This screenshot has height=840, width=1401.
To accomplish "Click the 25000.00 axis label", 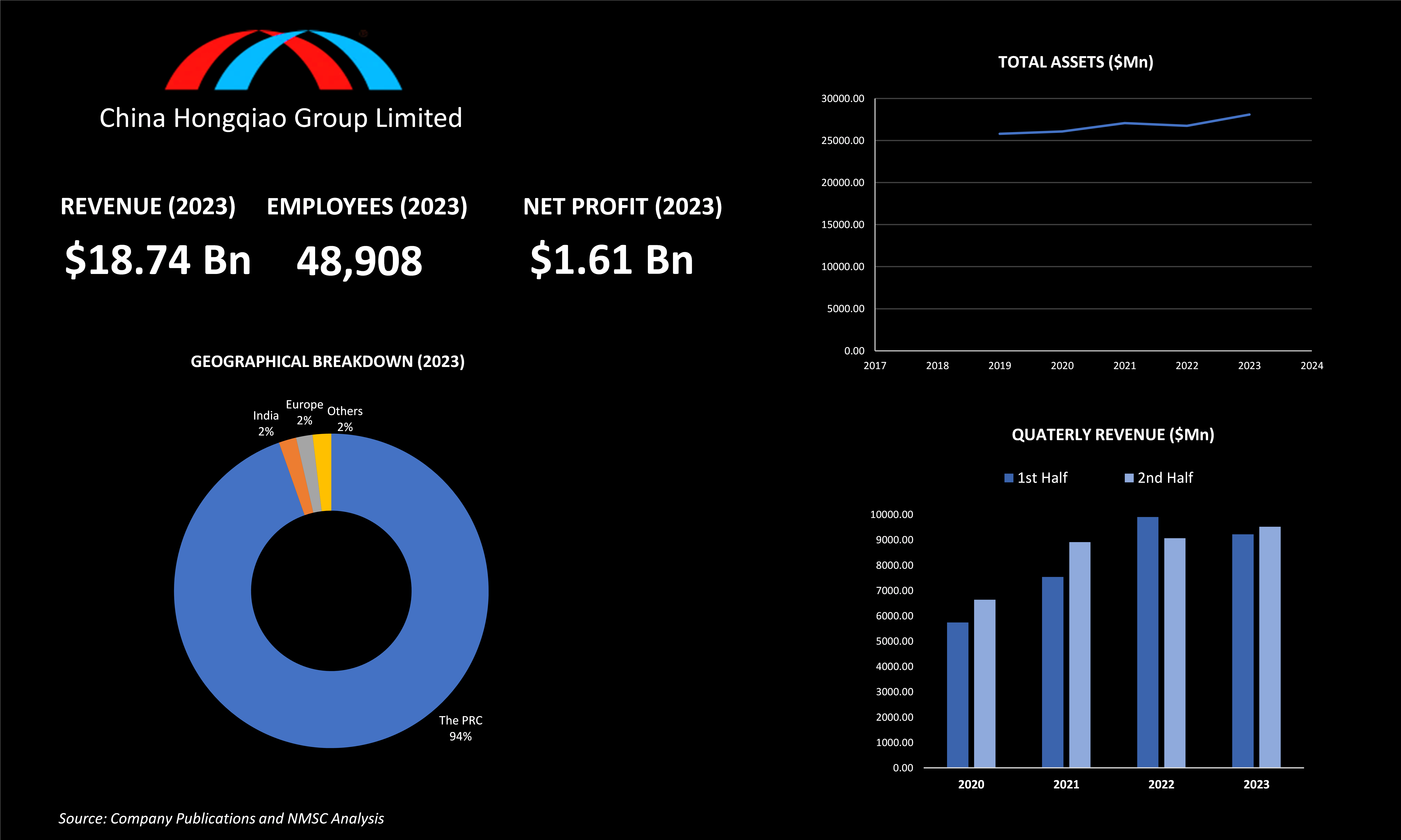I will click(843, 140).
